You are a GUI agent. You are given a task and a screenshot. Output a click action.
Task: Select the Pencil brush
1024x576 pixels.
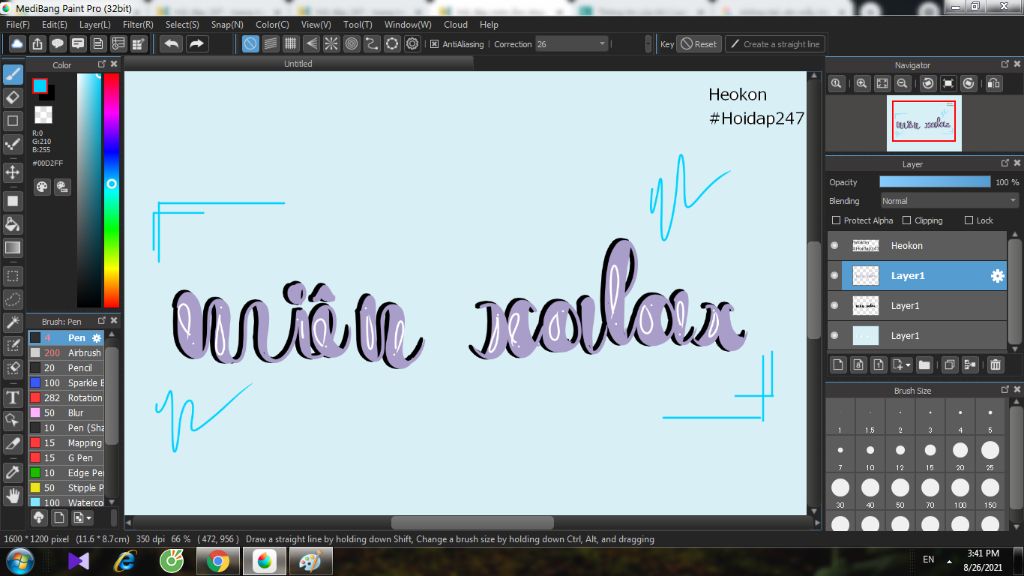(66, 368)
